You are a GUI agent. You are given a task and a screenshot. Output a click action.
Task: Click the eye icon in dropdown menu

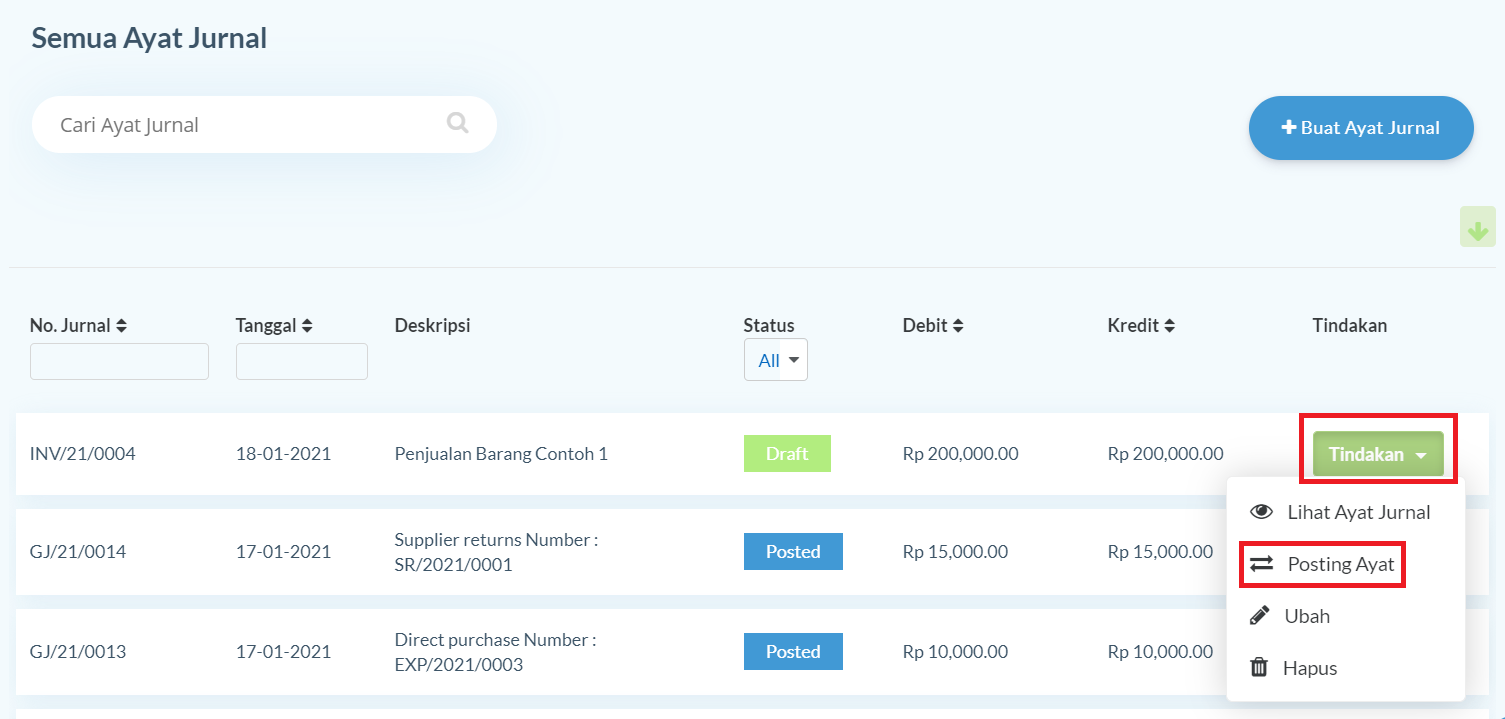(1261, 512)
